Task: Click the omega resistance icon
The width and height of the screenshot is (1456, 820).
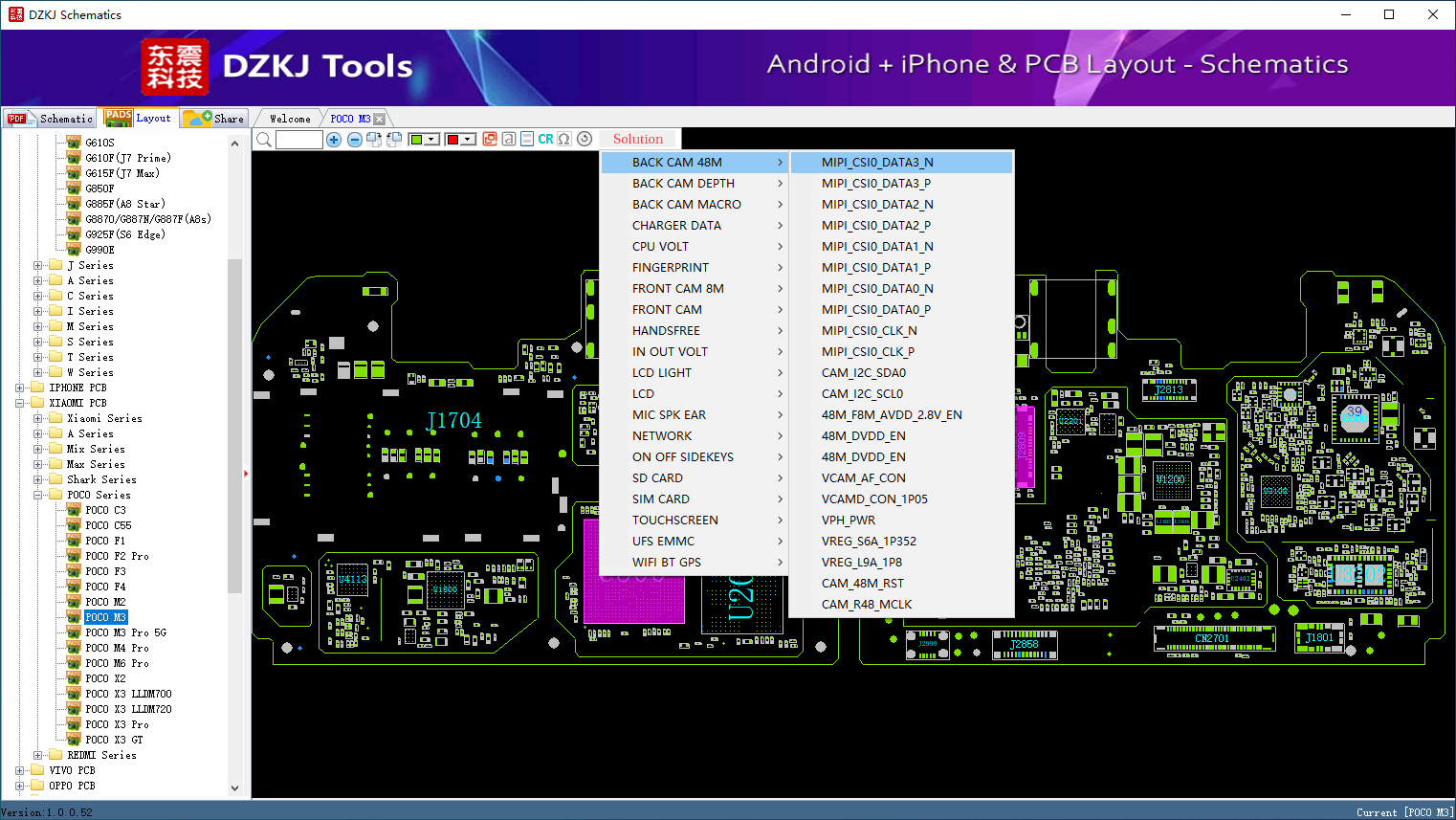Action: (564, 140)
